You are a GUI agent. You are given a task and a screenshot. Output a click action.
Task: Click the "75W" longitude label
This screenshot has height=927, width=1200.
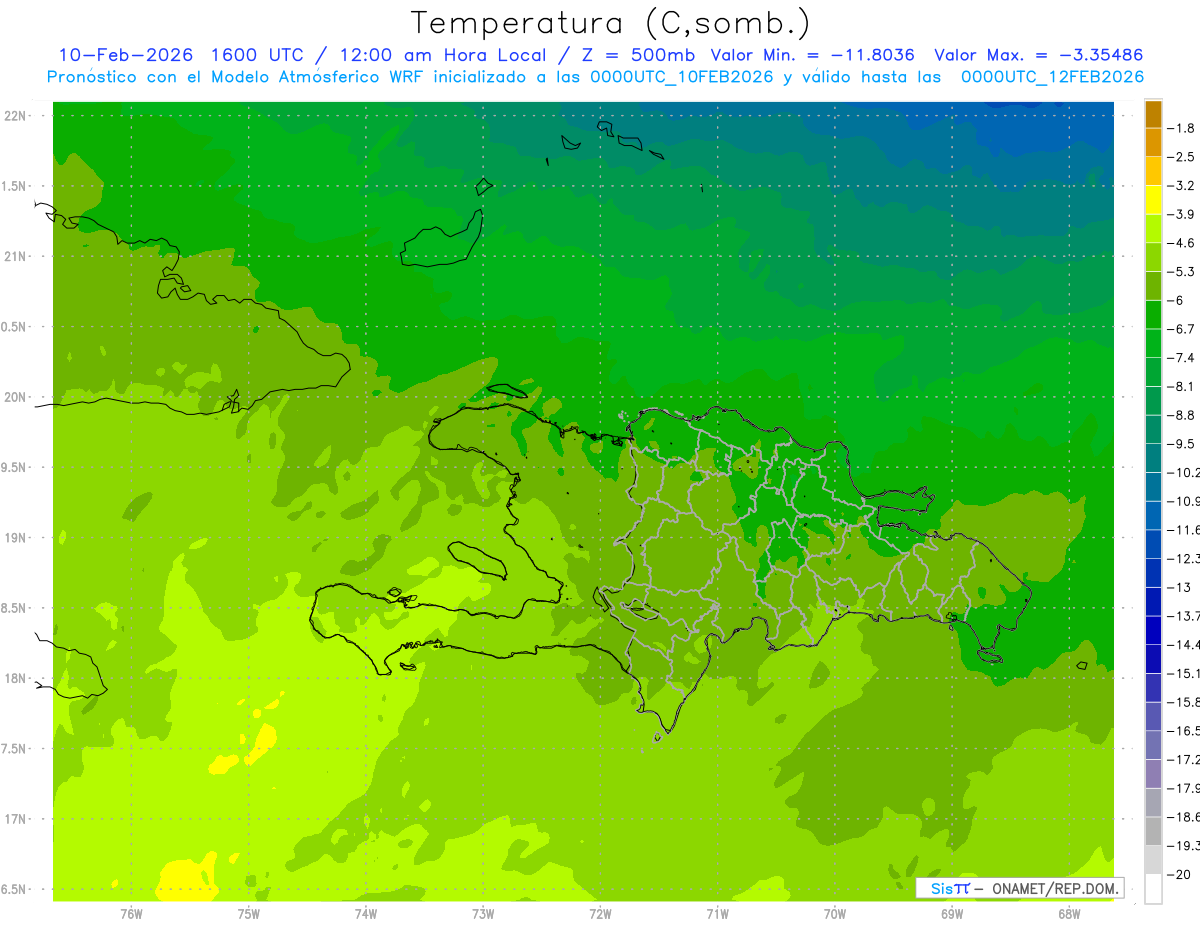point(249,913)
